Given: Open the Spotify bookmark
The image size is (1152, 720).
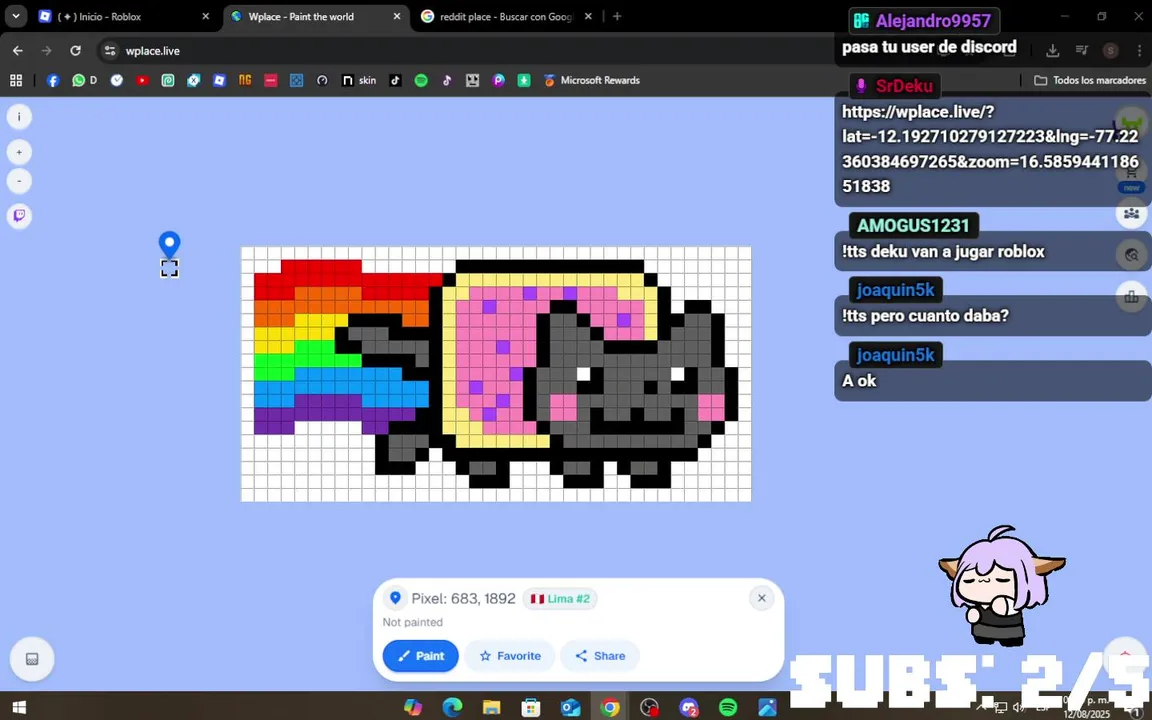Looking at the screenshot, I should pos(421,81).
